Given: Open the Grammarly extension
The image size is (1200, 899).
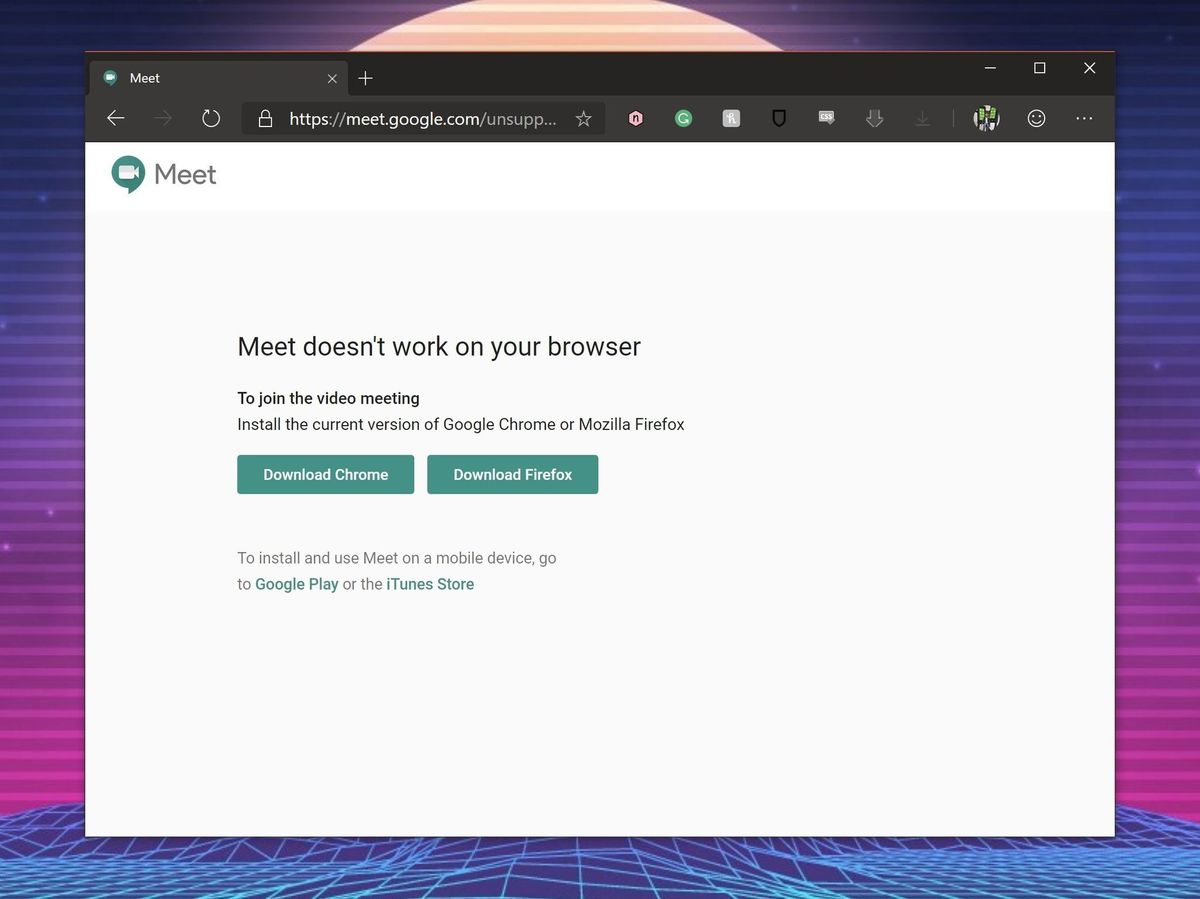Looking at the screenshot, I should pyautogui.click(x=683, y=118).
